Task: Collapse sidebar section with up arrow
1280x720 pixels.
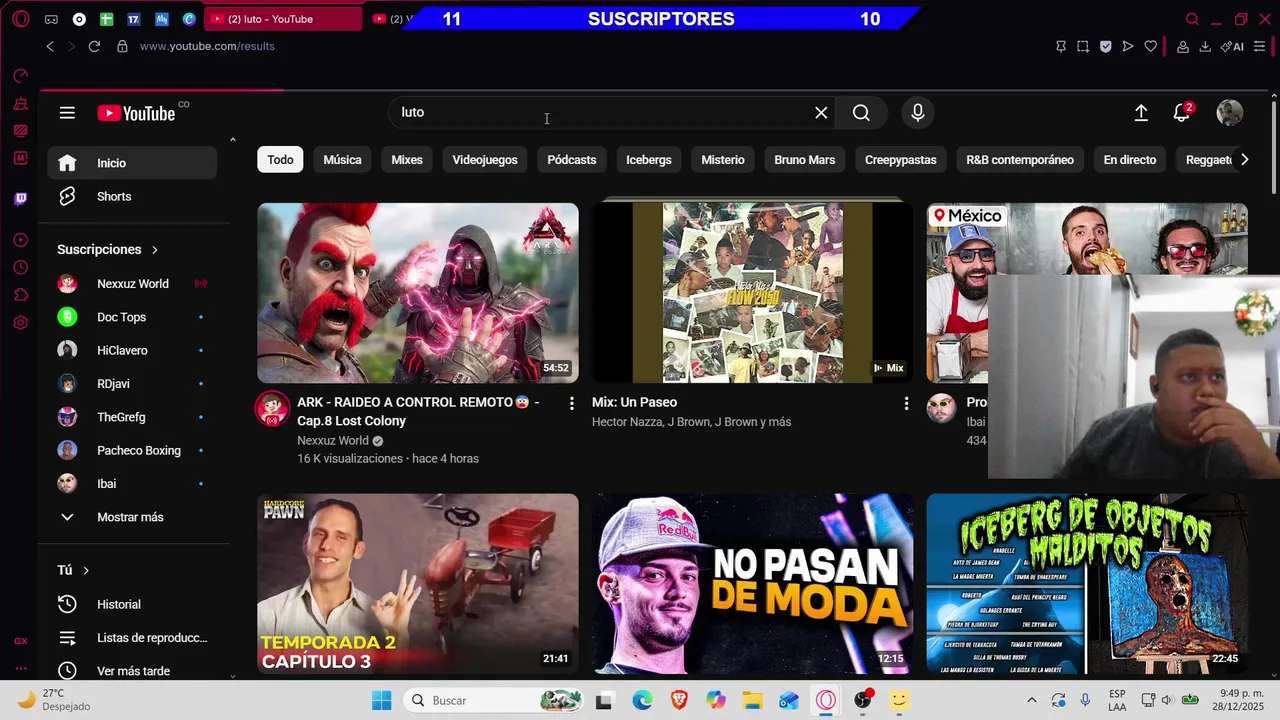Action: click(233, 140)
